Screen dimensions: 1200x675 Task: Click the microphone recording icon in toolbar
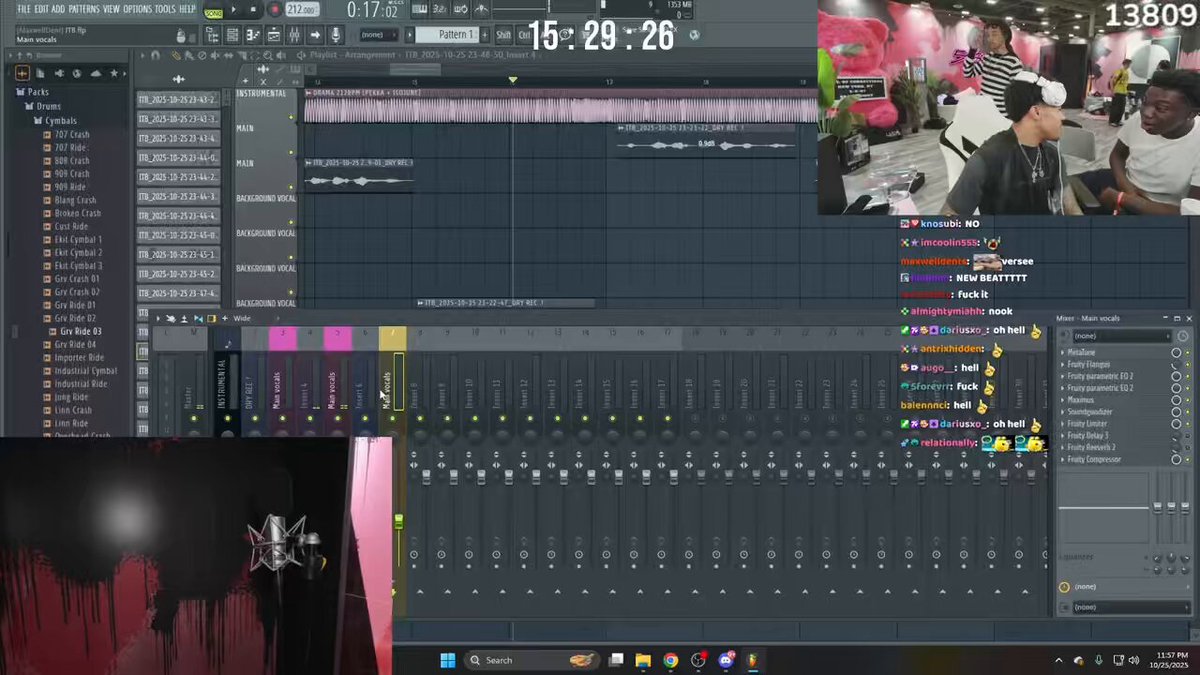(335, 35)
